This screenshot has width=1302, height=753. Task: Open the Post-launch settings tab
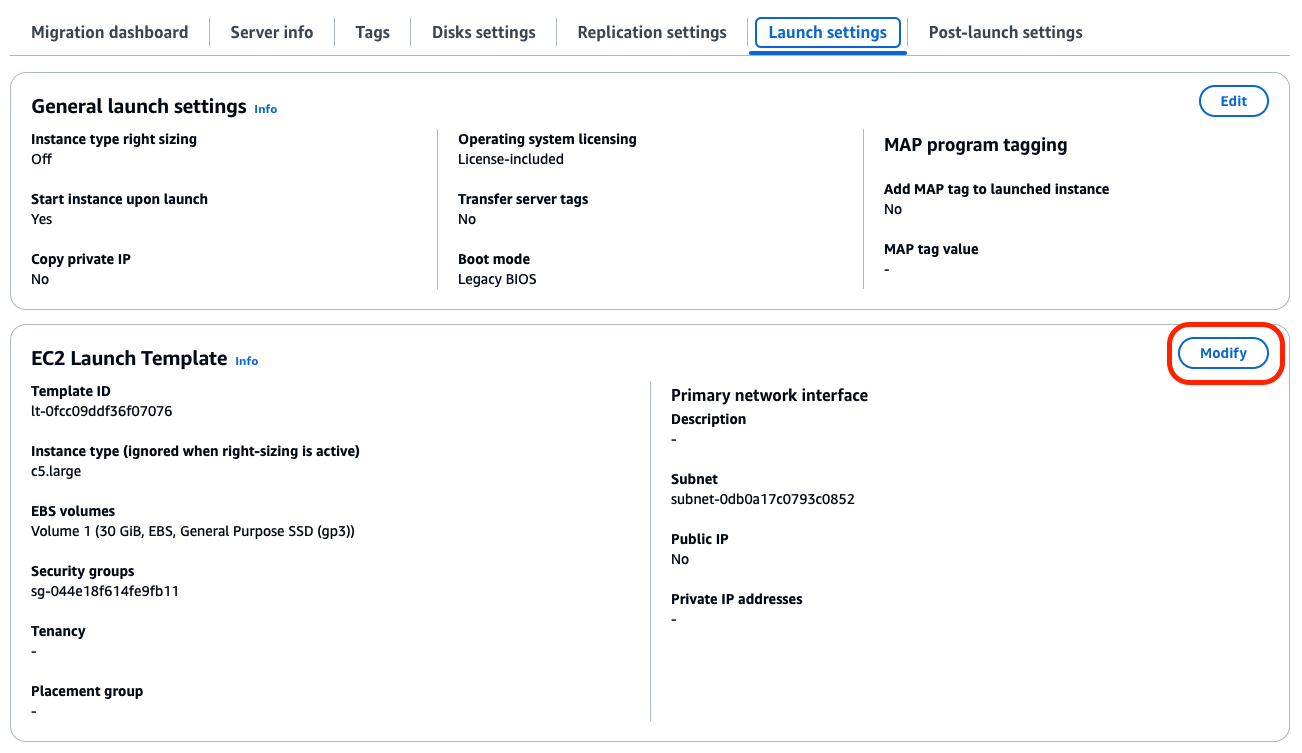pos(1005,32)
